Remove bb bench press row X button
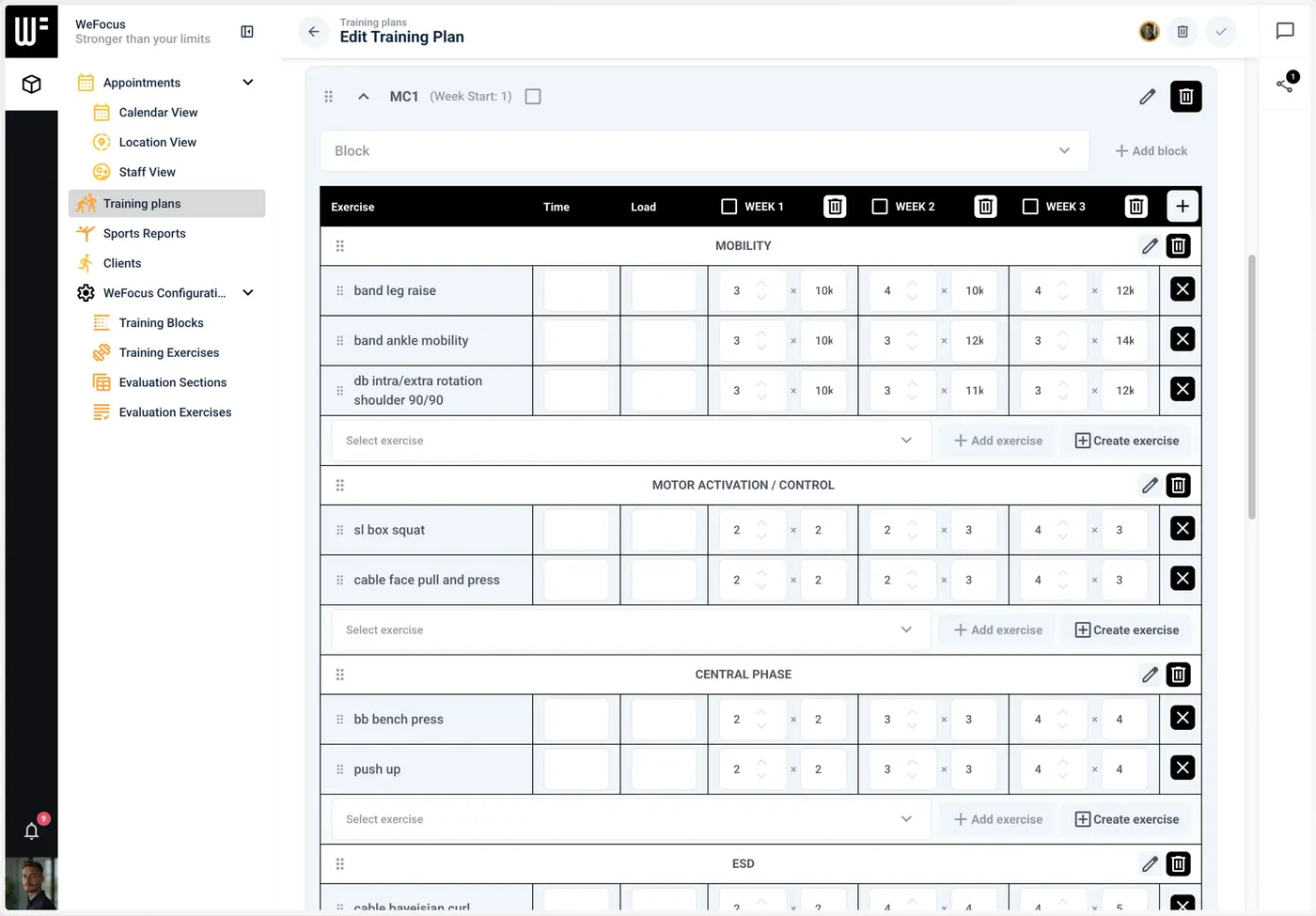Screen dimensions: 1316x916 point(1183,719)
